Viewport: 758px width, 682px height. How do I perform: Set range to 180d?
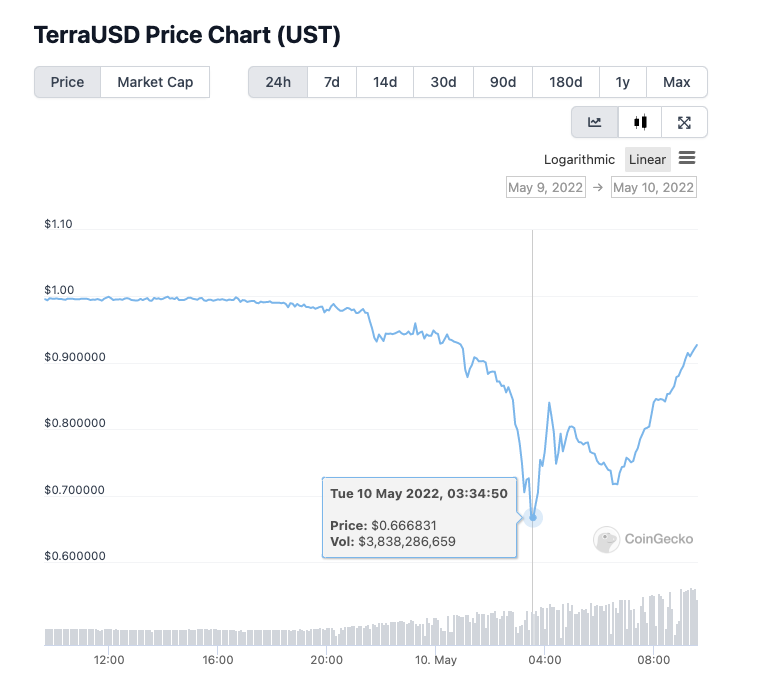pyautogui.click(x=566, y=82)
